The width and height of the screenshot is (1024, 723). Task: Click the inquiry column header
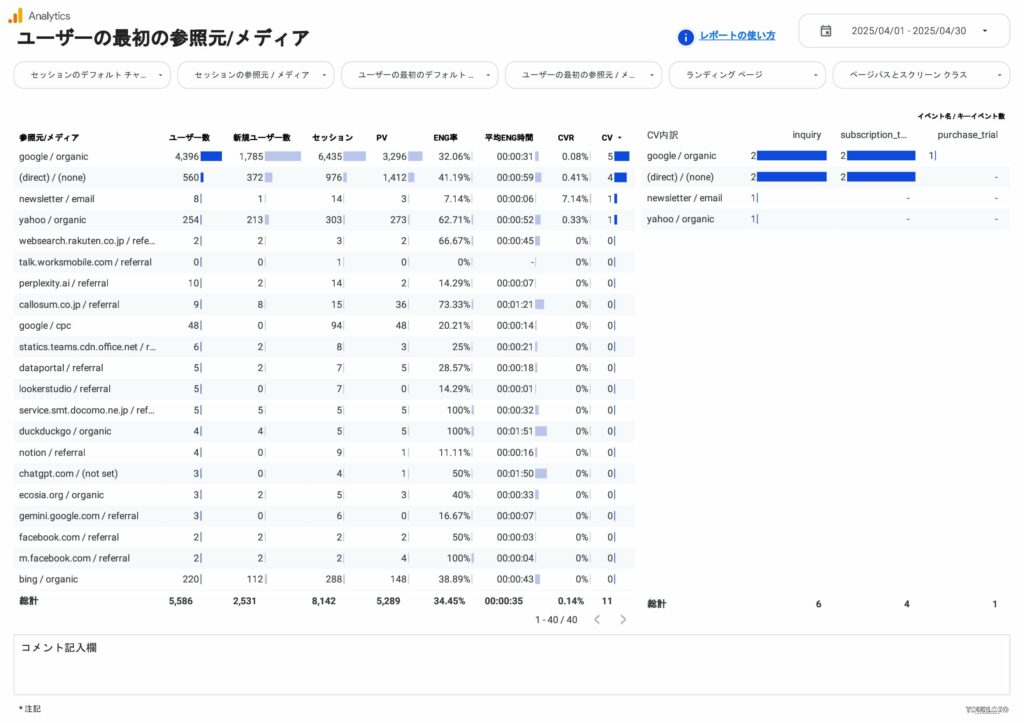(x=807, y=135)
